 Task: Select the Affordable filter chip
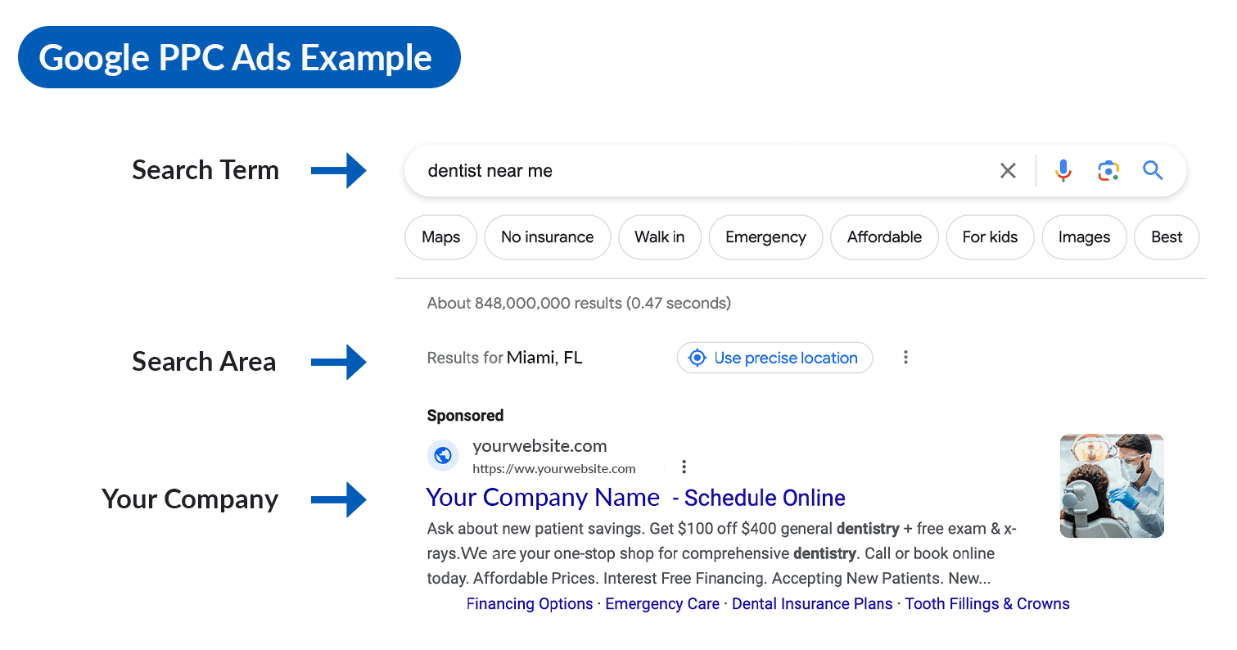(x=884, y=237)
